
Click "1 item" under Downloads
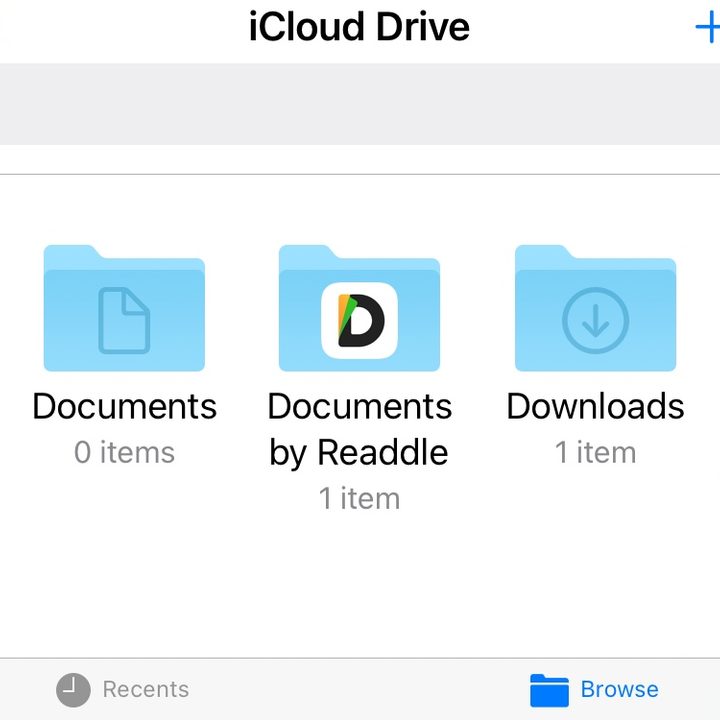pyautogui.click(x=596, y=452)
